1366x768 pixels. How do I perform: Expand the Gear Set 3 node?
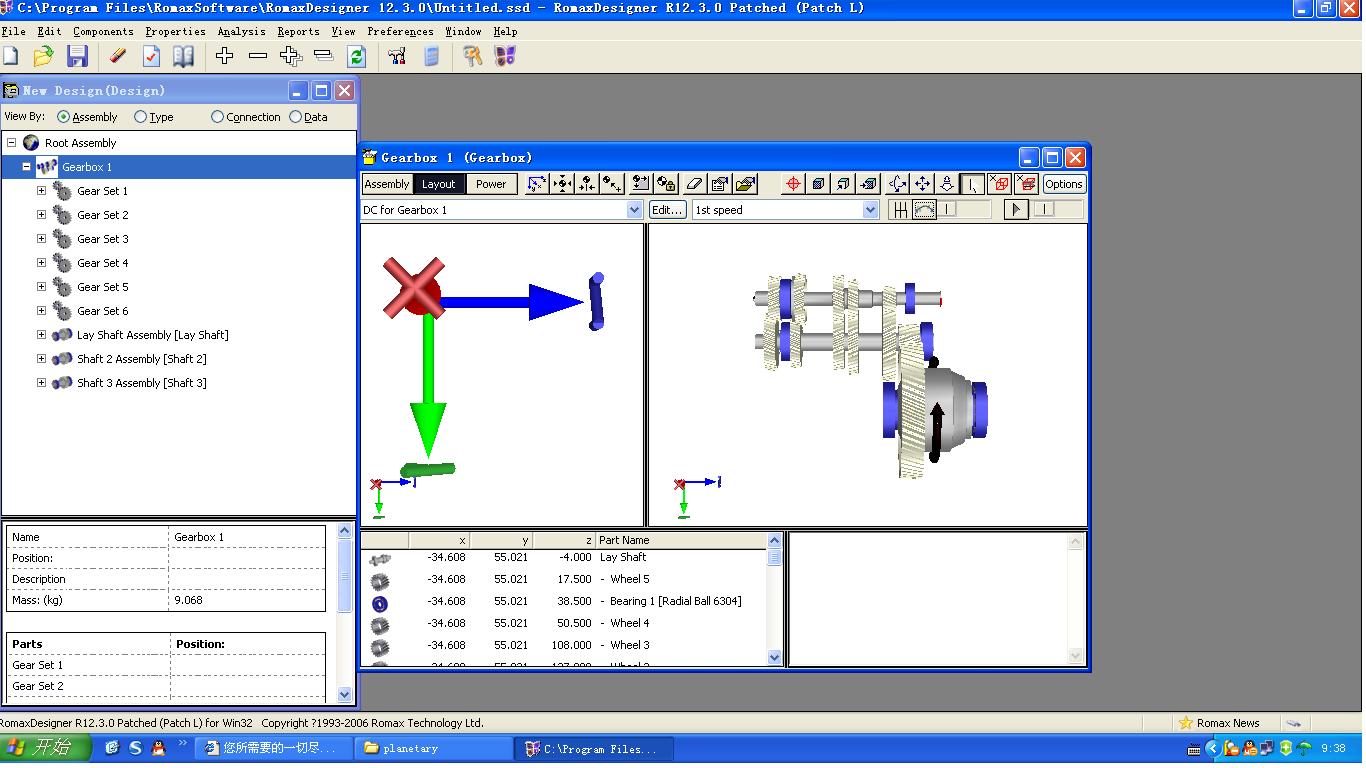(x=41, y=239)
